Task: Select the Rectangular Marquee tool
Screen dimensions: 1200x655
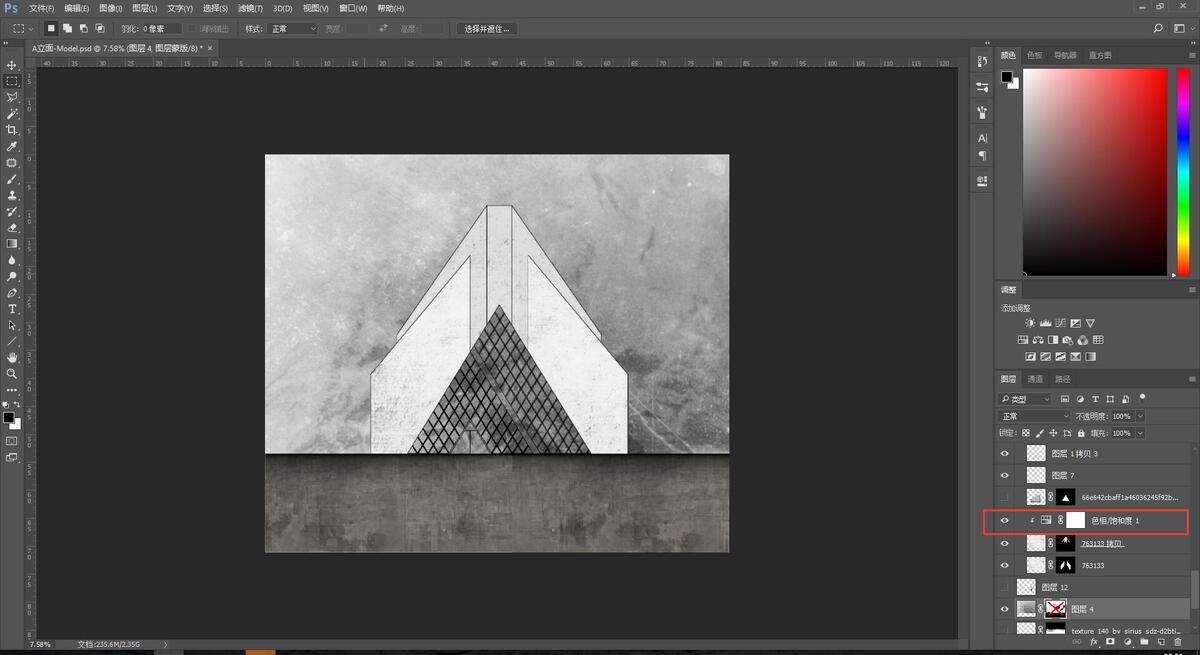Action: pyautogui.click(x=12, y=81)
